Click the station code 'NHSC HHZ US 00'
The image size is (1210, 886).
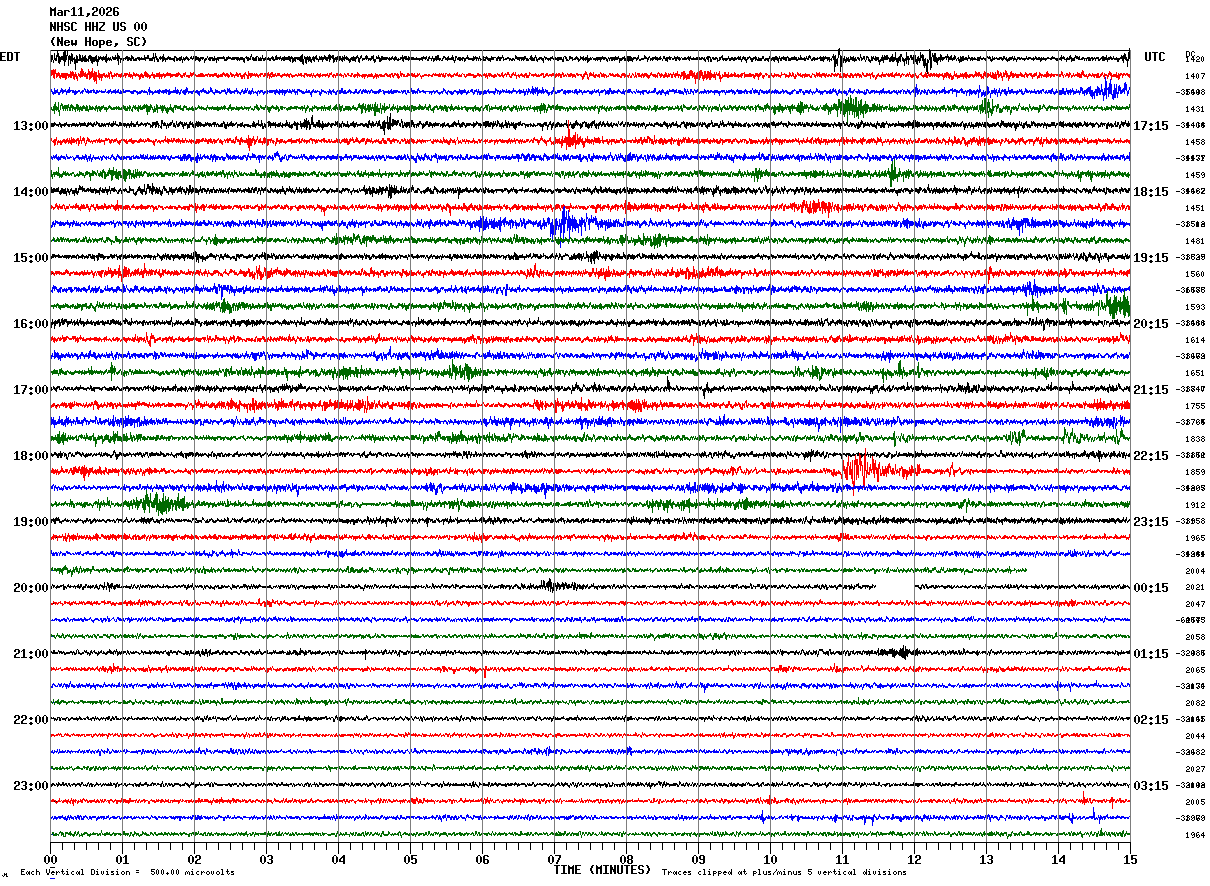[x=98, y=27]
